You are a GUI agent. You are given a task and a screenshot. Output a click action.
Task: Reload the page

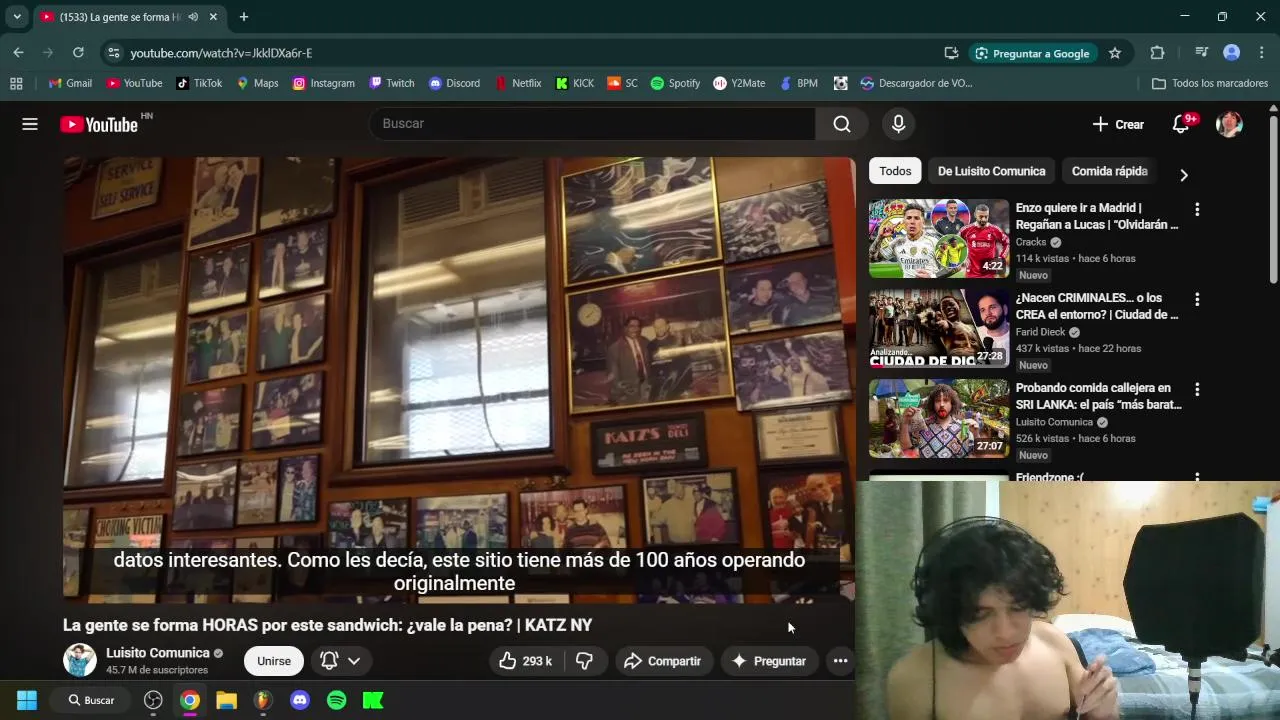click(x=78, y=53)
